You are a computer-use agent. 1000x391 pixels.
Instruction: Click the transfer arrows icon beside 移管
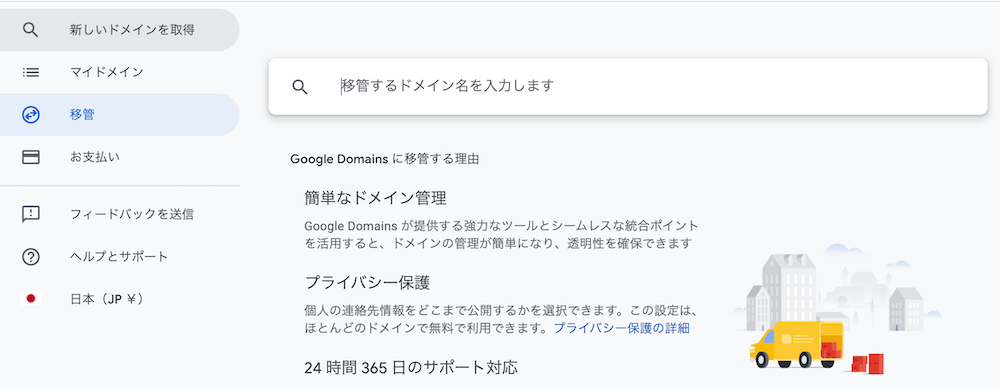[x=31, y=115]
